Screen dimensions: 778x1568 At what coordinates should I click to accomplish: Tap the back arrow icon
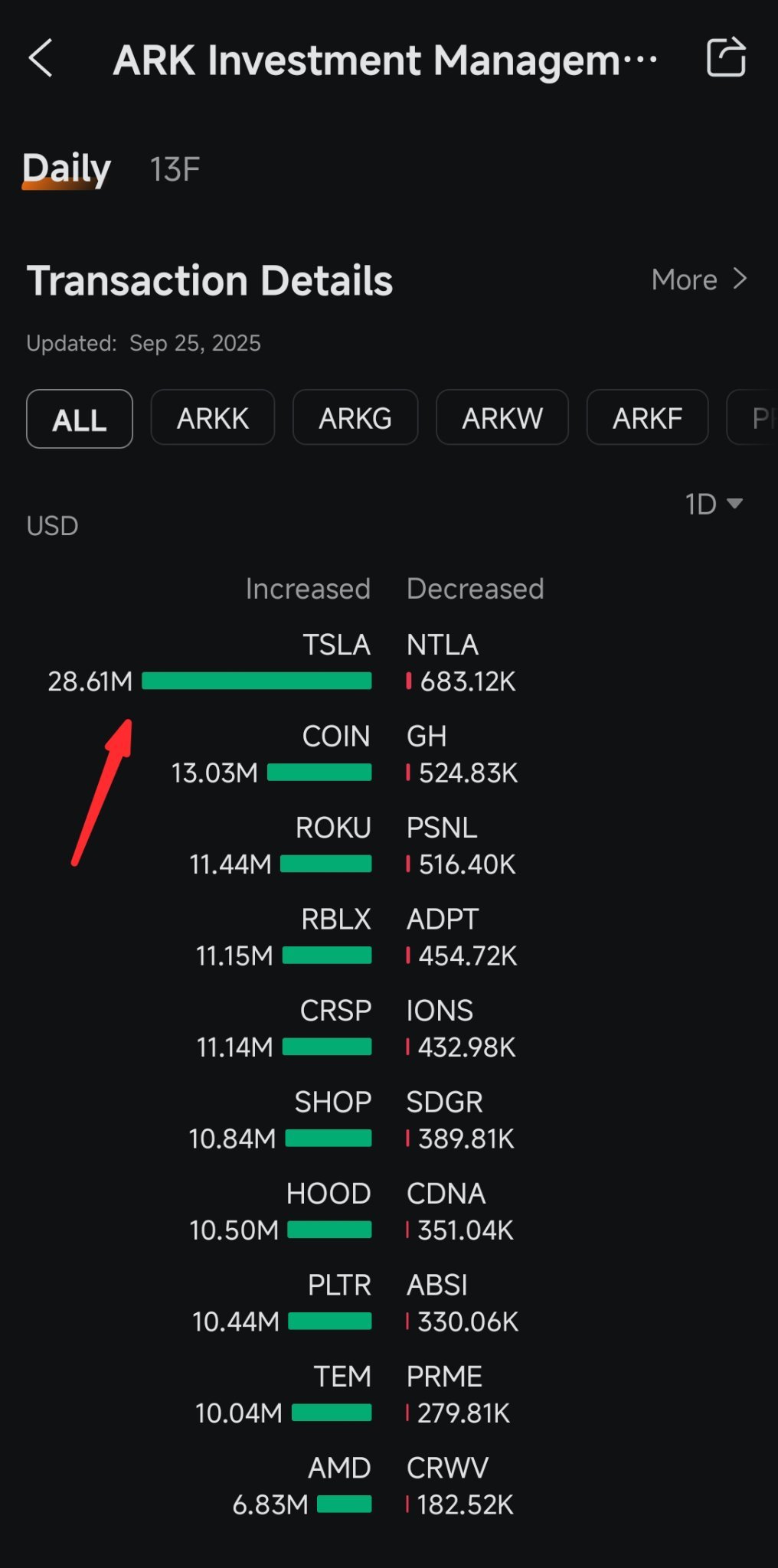click(x=41, y=58)
